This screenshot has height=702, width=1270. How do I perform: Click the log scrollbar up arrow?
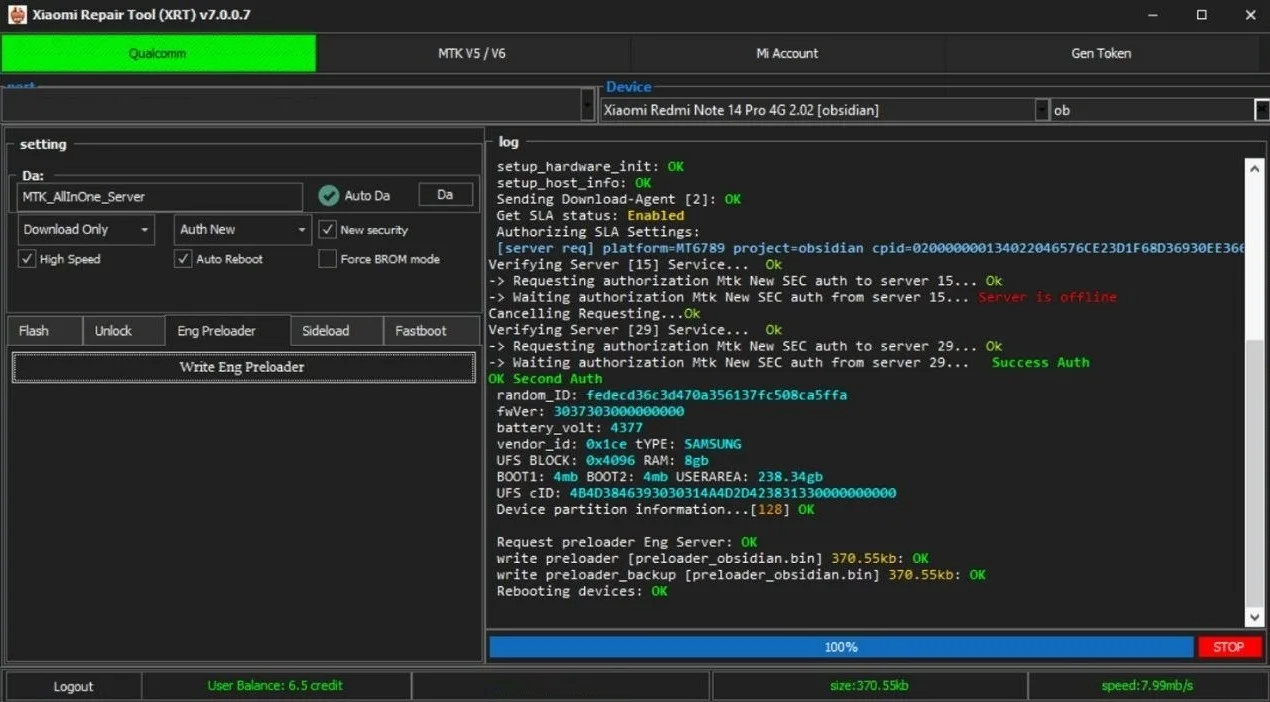[x=1255, y=168]
